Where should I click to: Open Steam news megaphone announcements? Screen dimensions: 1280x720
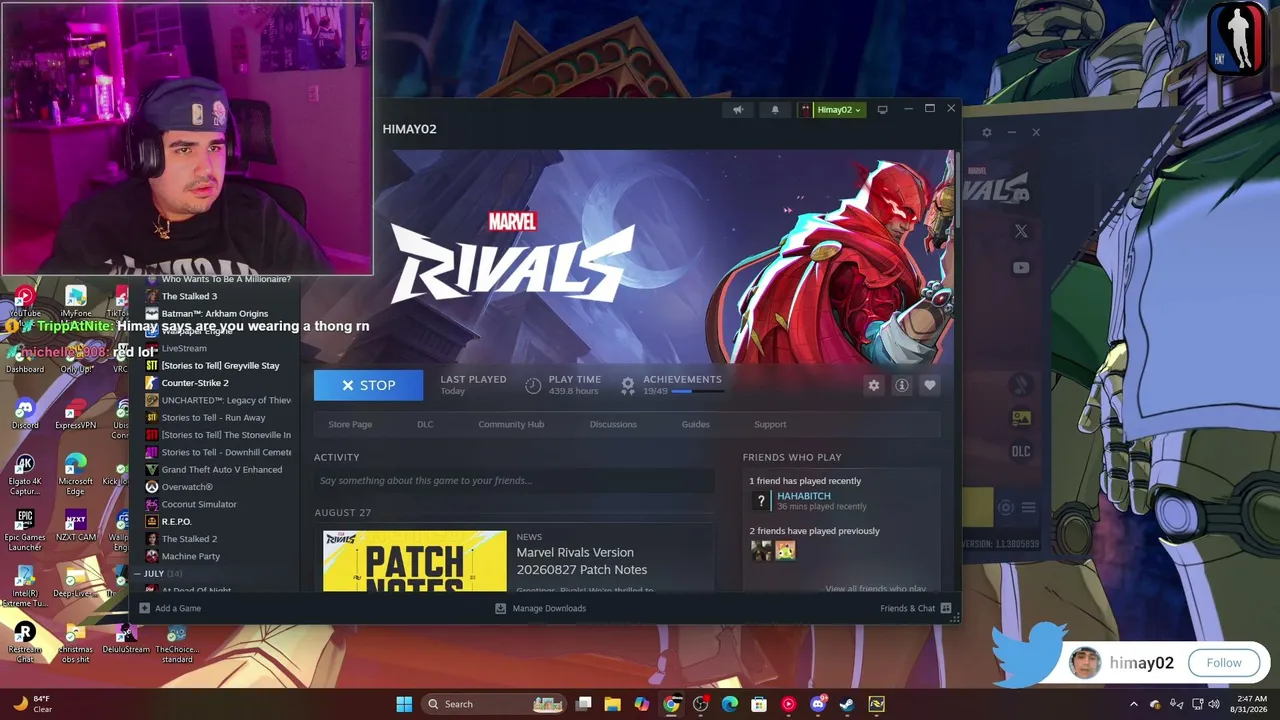(x=738, y=110)
